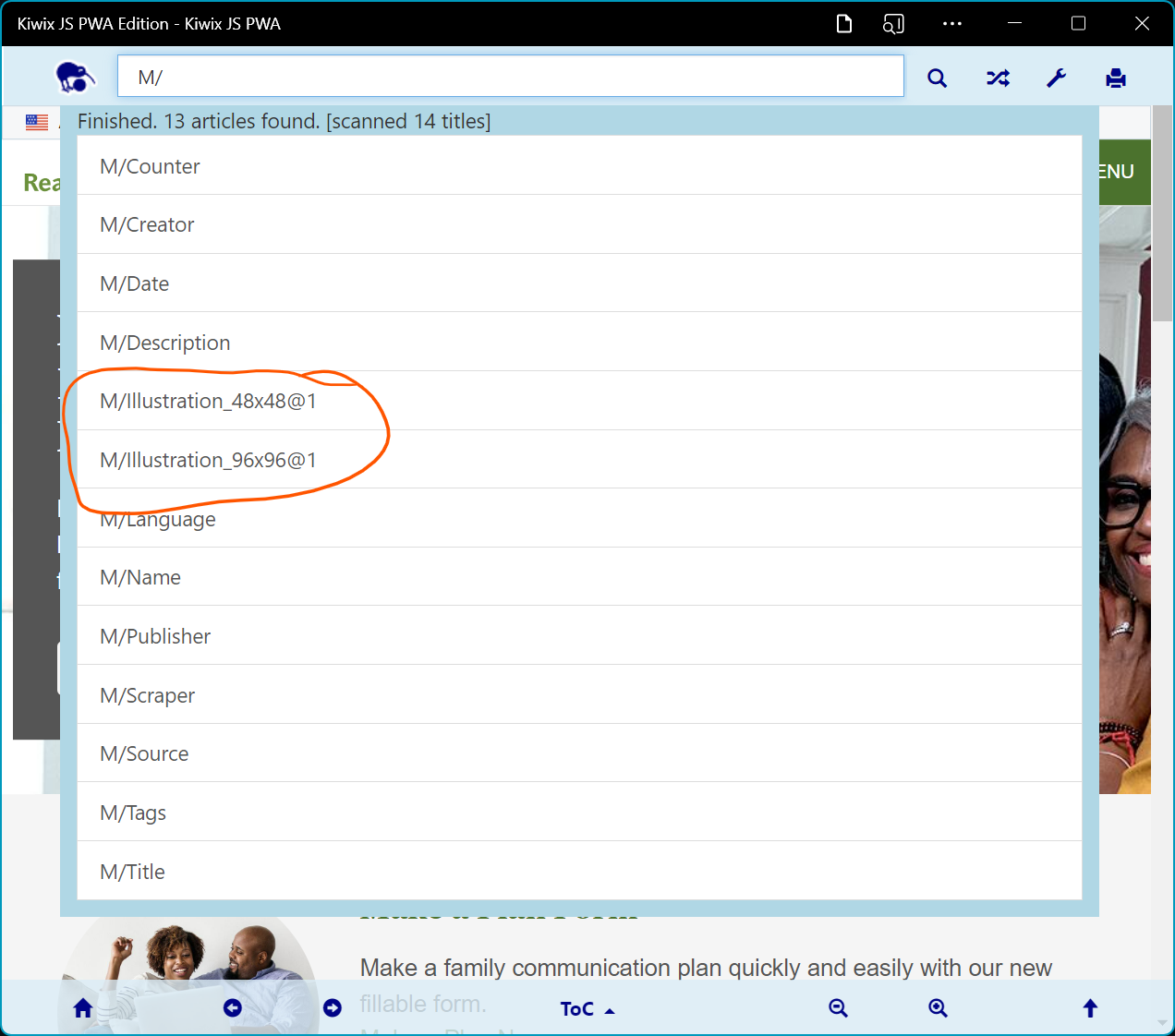The image size is (1175, 1036).
Task: Navigate back with the left arrow icon
Action: point(232,1007)
